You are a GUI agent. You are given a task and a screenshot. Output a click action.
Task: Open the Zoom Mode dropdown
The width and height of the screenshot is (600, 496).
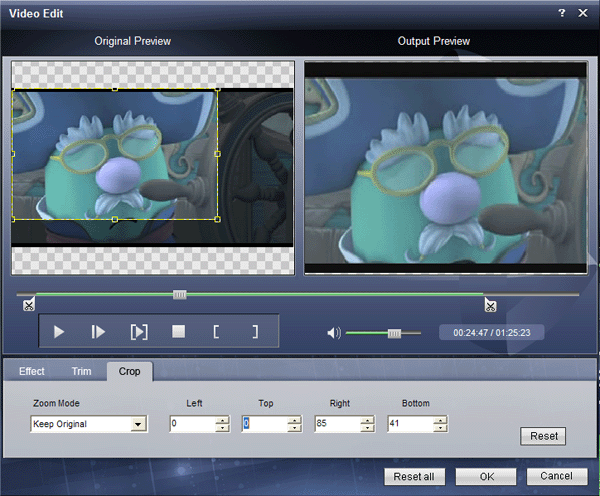pos(138,424)
